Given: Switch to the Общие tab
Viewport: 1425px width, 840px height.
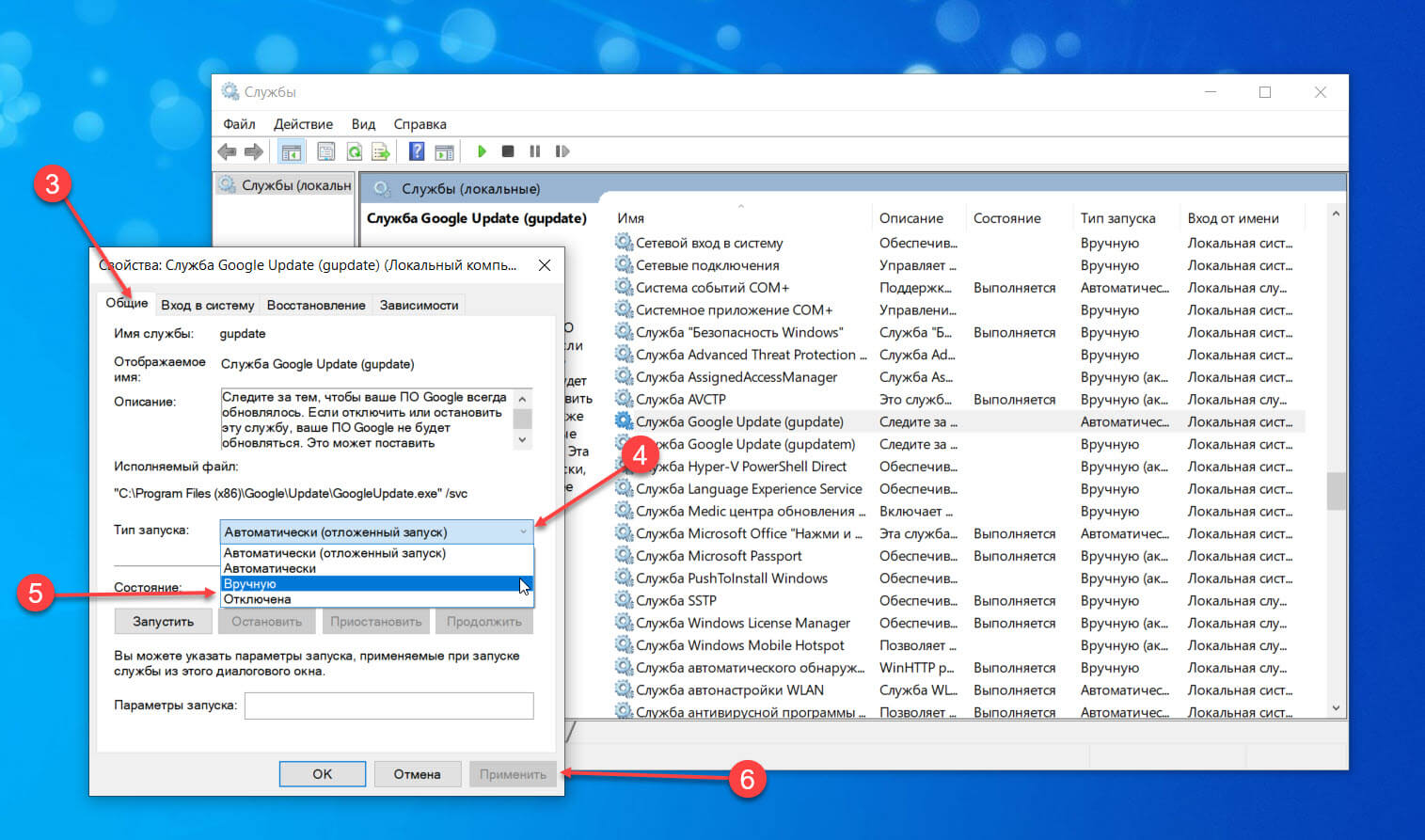Looking at the screenshot, I should click(x=126, y=303).
